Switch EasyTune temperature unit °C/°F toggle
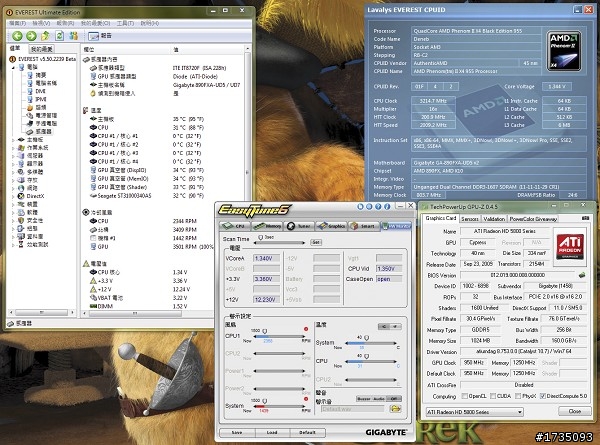The width and height of the screenshot is (600, 445). click(x=390, y=326)
